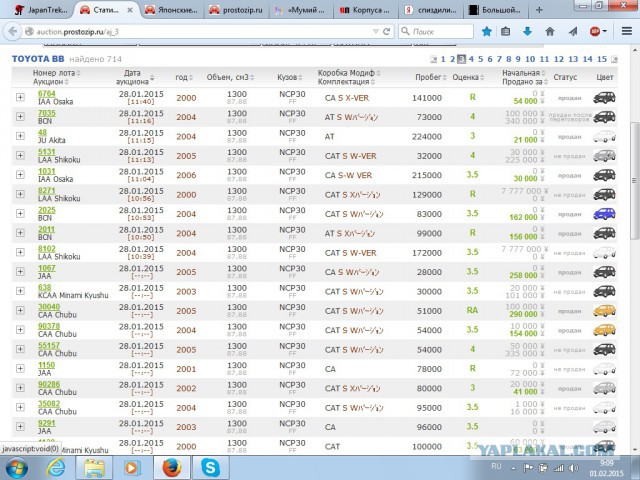Close the active Стати... tab
Screen dimensions: 640x480
130,10
